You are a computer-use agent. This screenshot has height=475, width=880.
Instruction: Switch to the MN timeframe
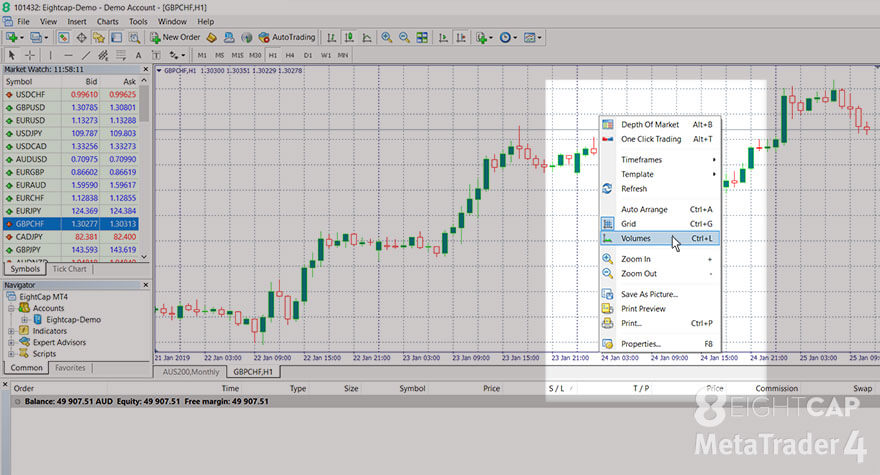343,55
